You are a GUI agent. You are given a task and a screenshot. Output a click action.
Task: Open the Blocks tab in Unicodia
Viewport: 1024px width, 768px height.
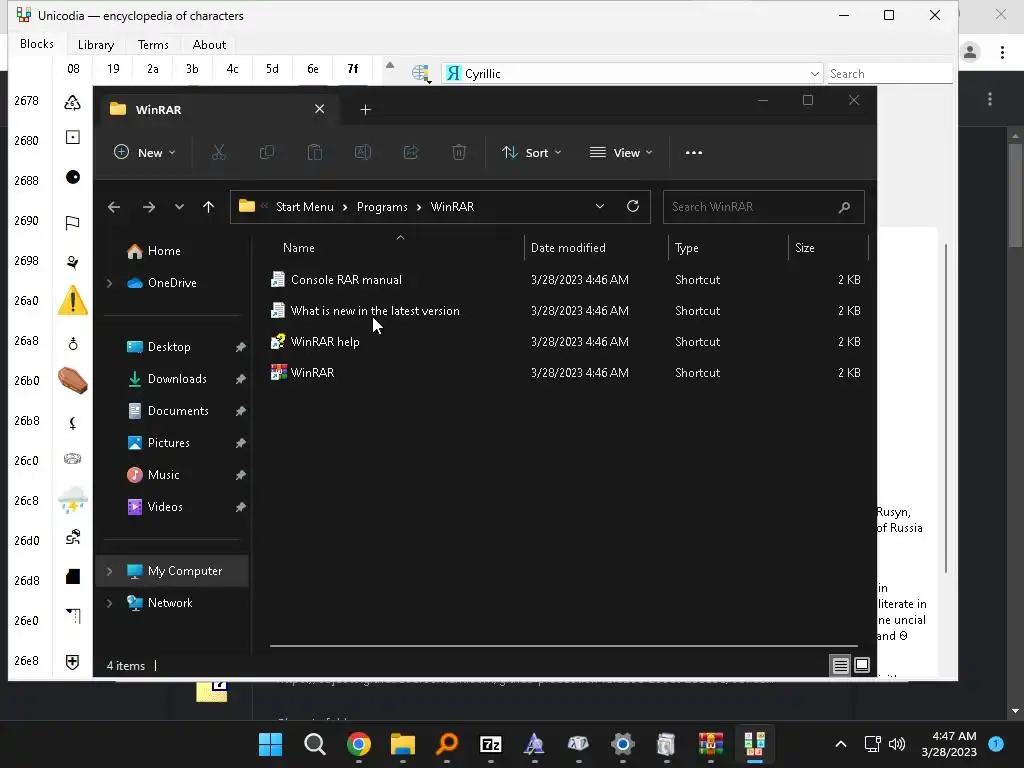pos(37,44)
